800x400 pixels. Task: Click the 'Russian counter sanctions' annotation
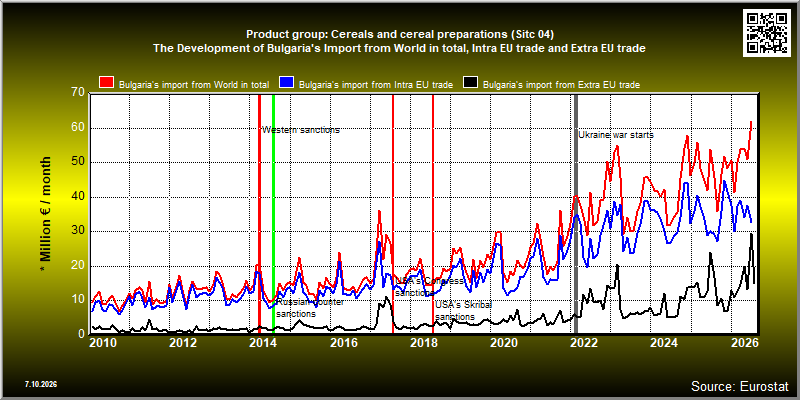pos(310,308)
